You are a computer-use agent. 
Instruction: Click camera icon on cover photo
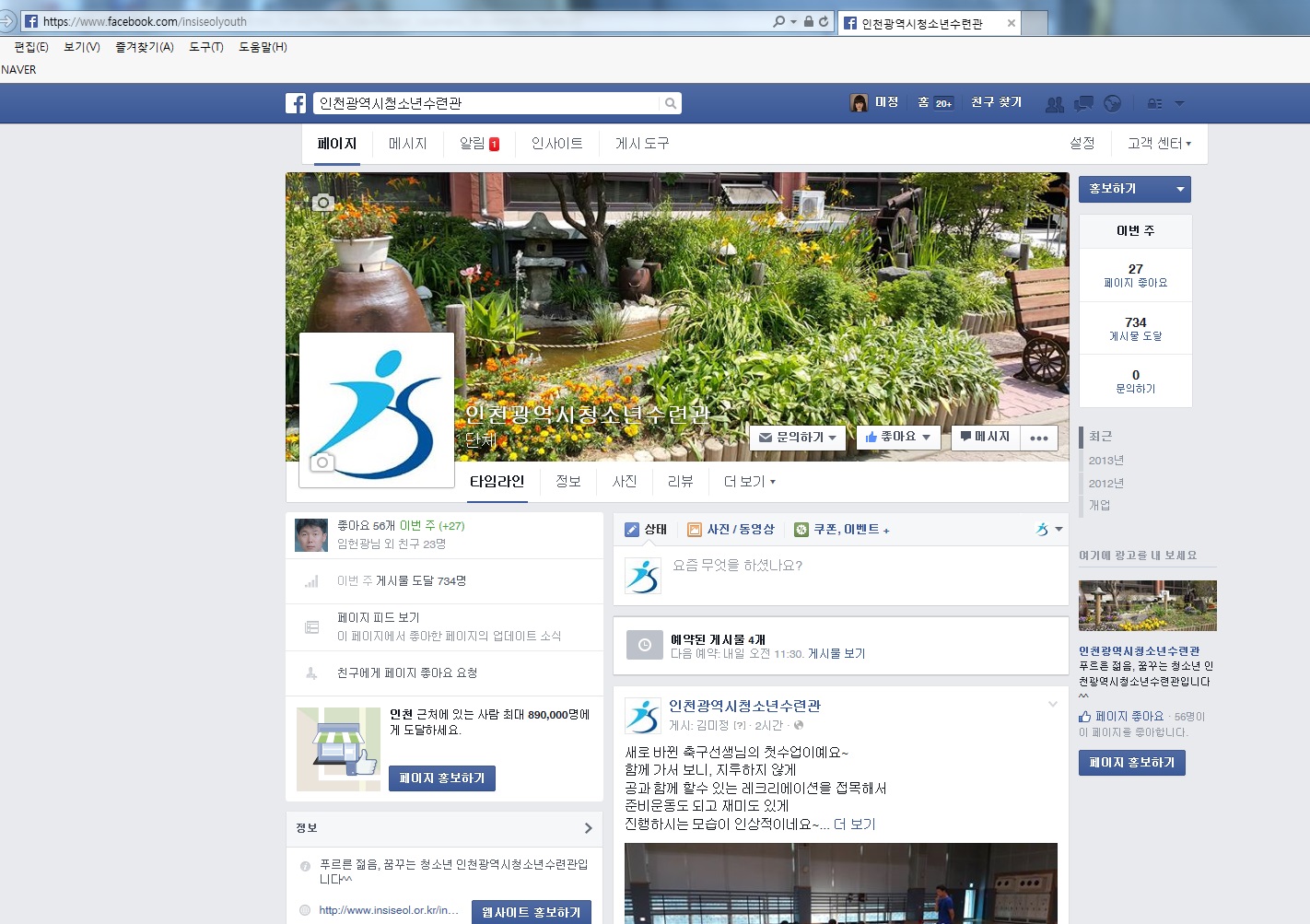pos(323,202)
